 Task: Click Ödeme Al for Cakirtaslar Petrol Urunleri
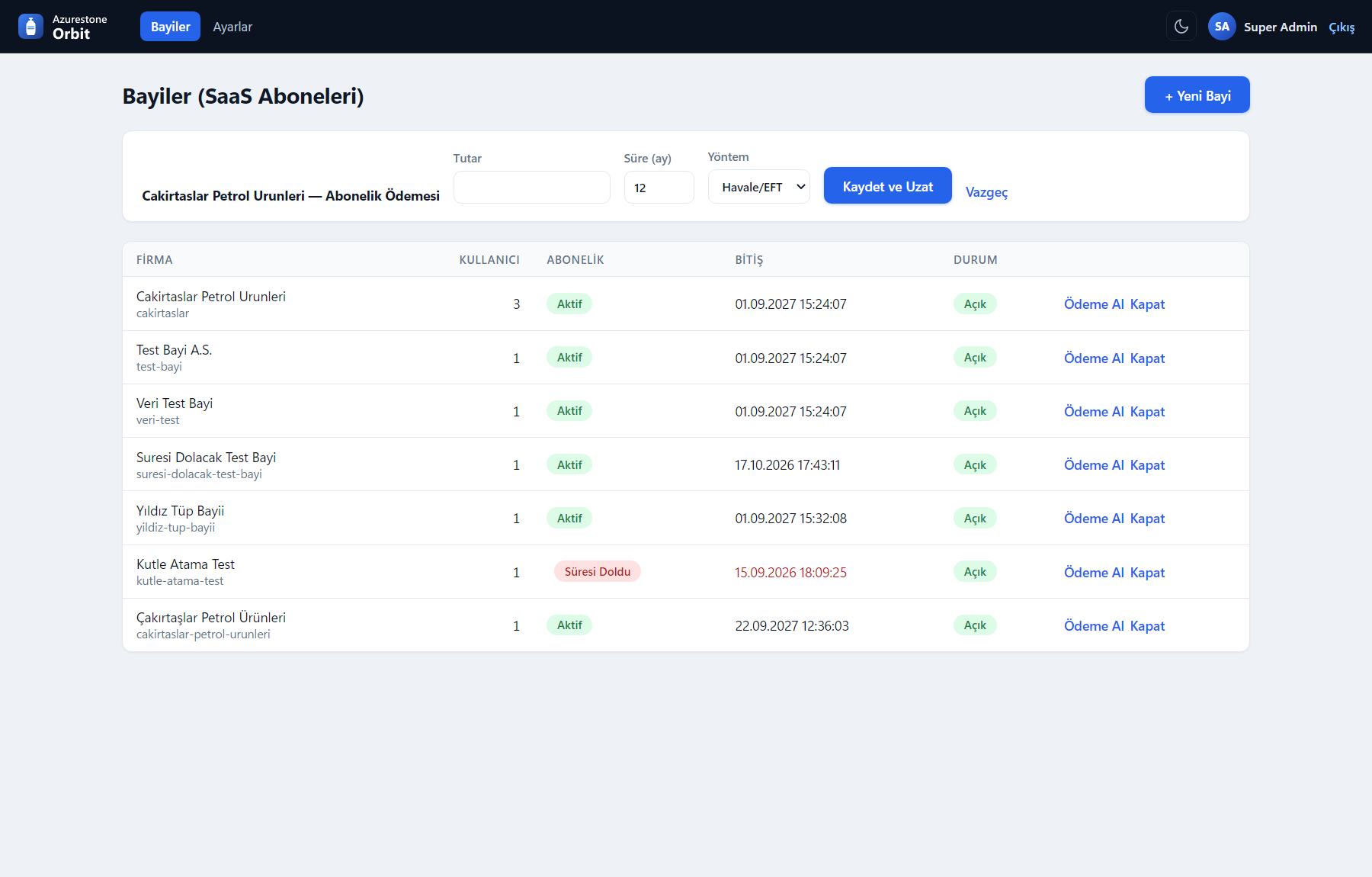click(1094, 304)
